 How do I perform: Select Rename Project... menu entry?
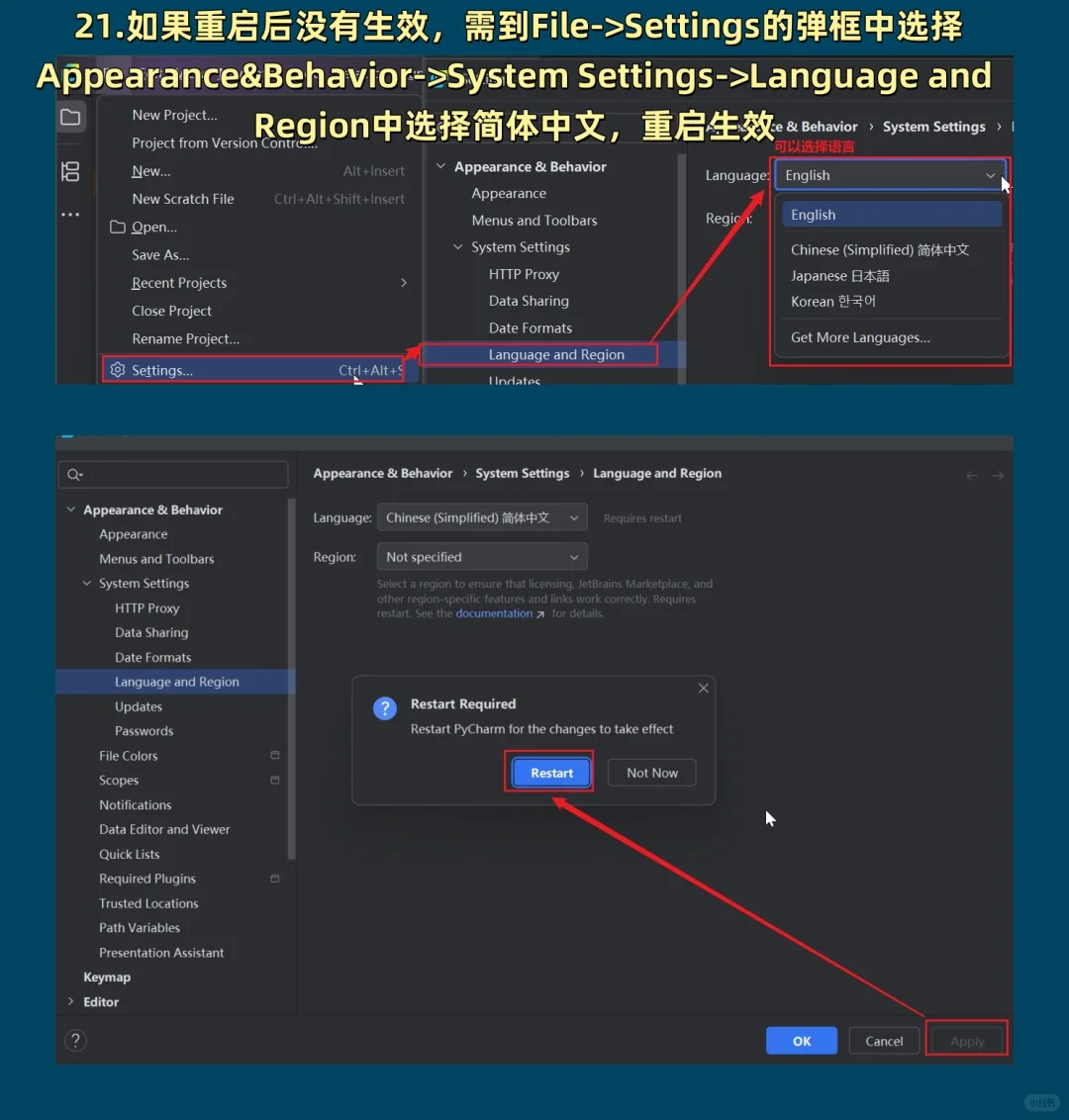tap(186, 338)
